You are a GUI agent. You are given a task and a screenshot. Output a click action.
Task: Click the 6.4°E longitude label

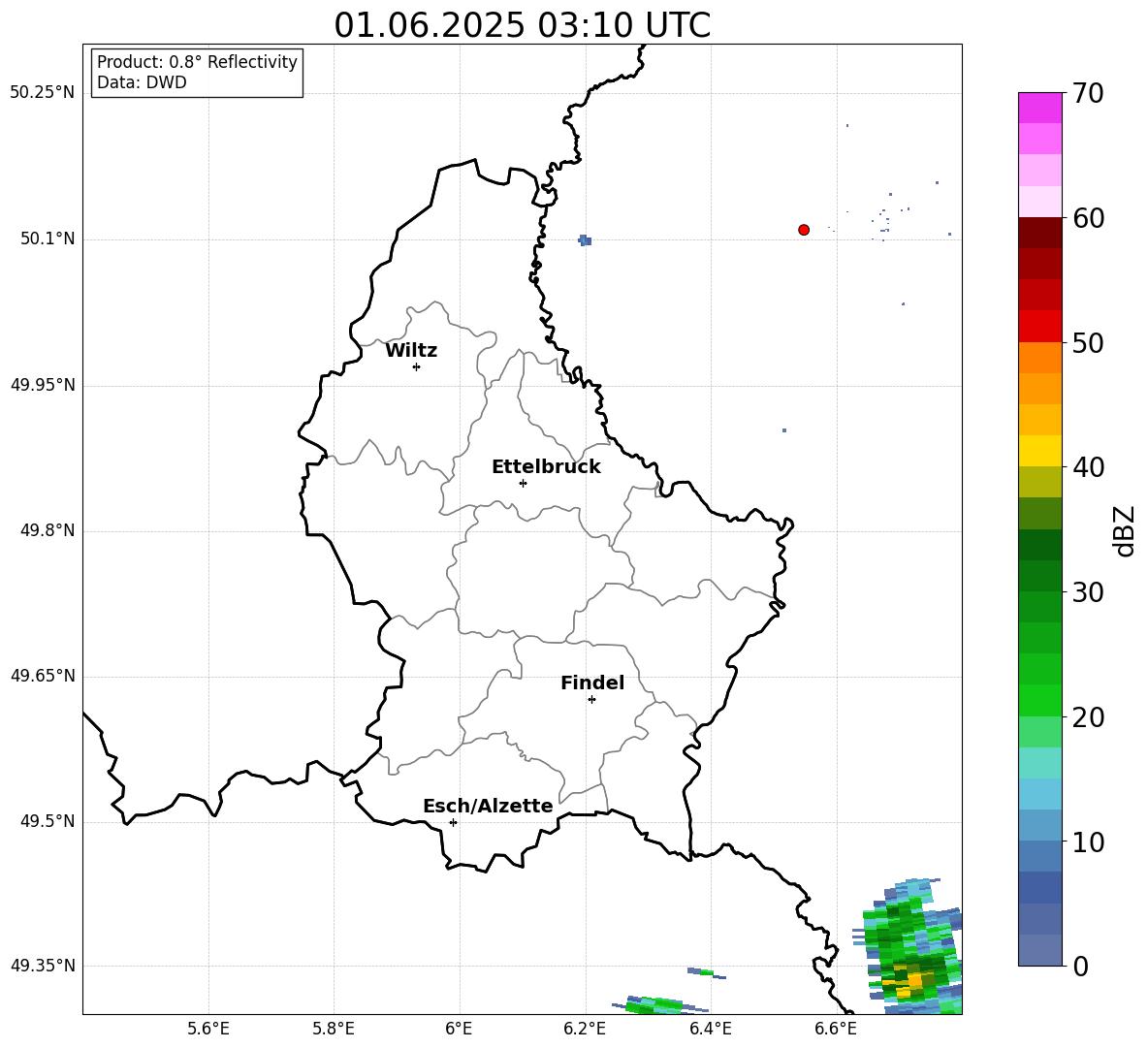click(x=710, y=1030)
